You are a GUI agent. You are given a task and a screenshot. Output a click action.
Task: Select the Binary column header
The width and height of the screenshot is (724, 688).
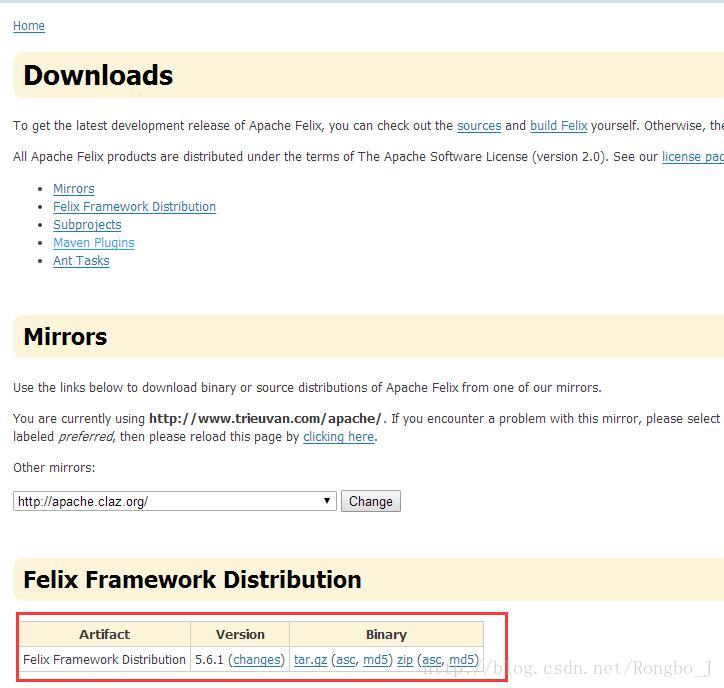pos(386,634)
